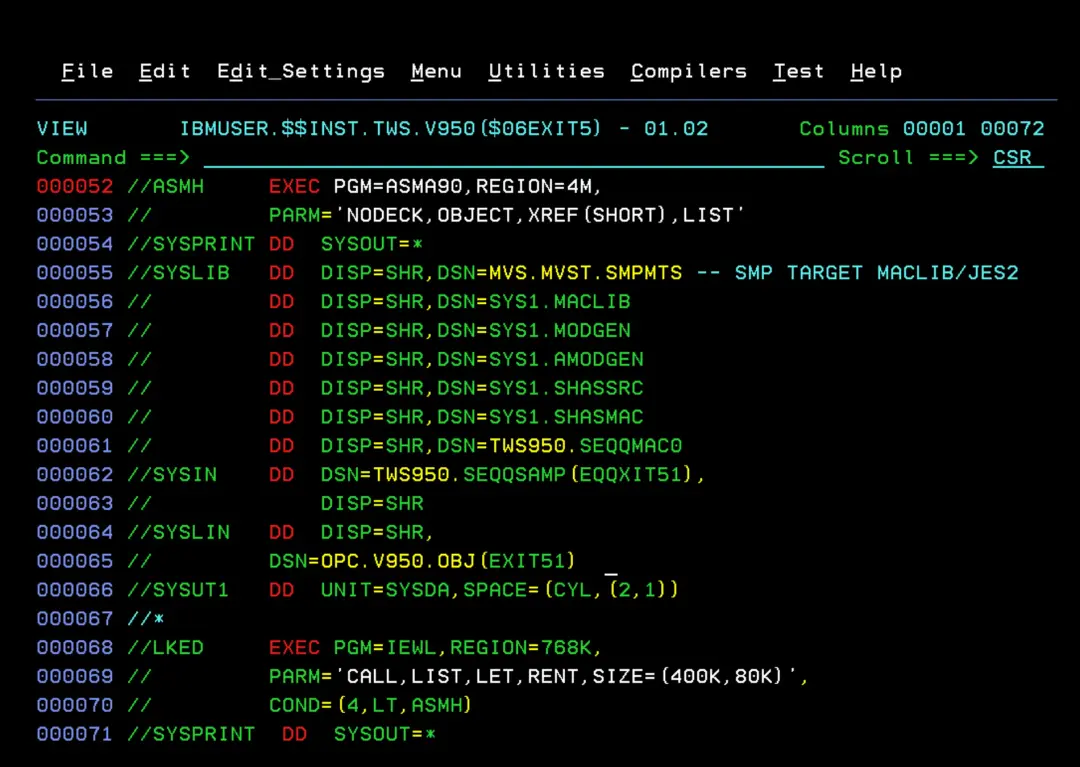Place cursor in the Command input field
Screen dimensions: 1080x767
click(x=514, y=158)
